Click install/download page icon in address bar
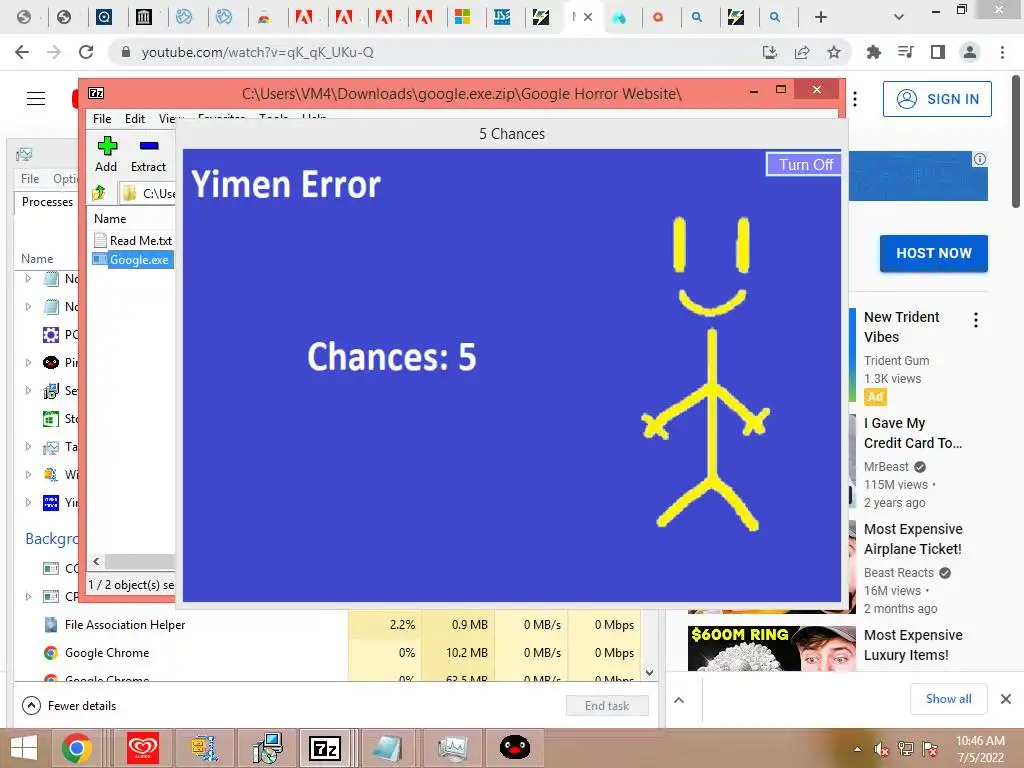The width and height of the screenshot is (1024, 768). 770,52
